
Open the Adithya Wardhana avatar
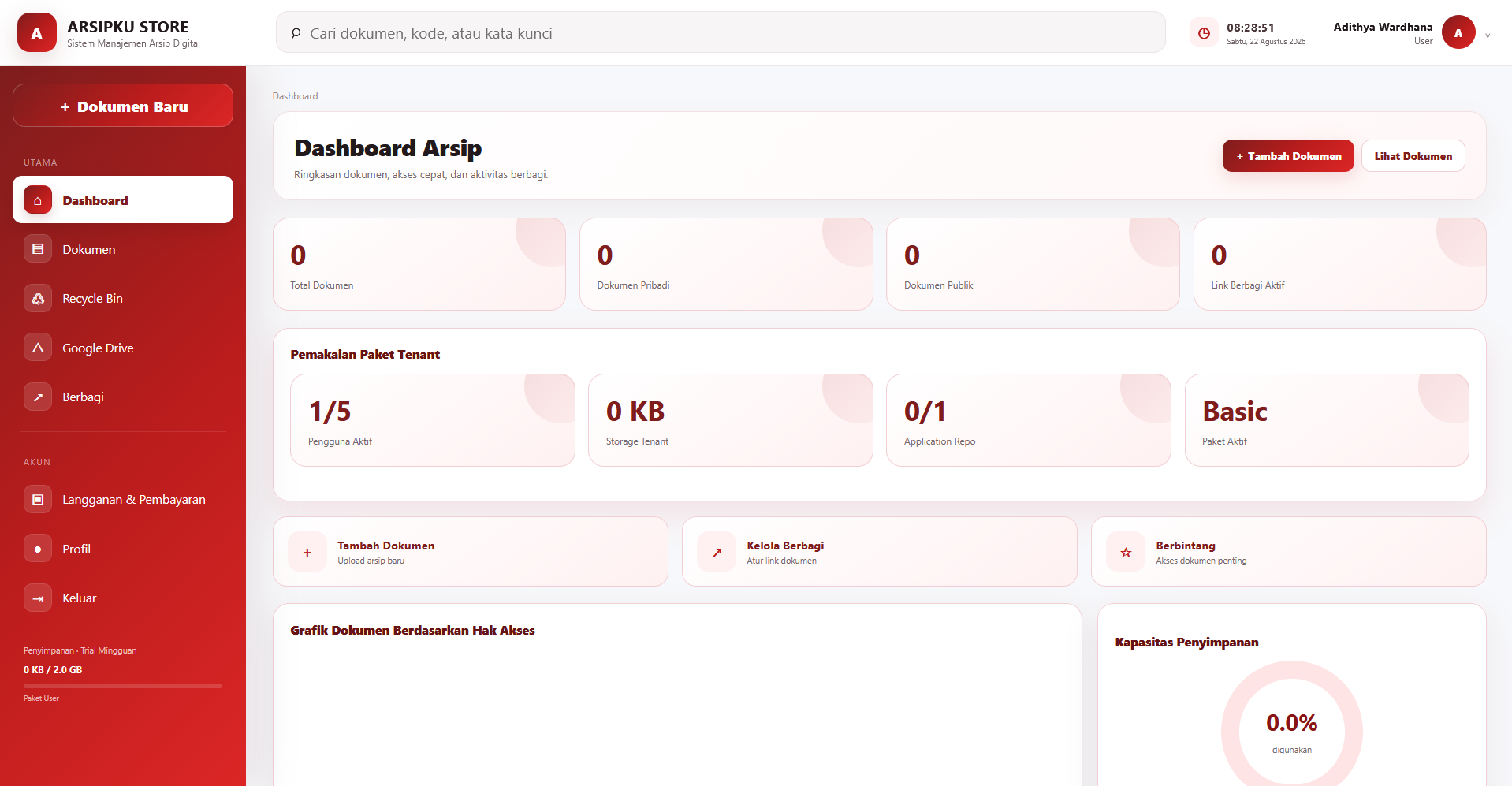click(1458, 32)
